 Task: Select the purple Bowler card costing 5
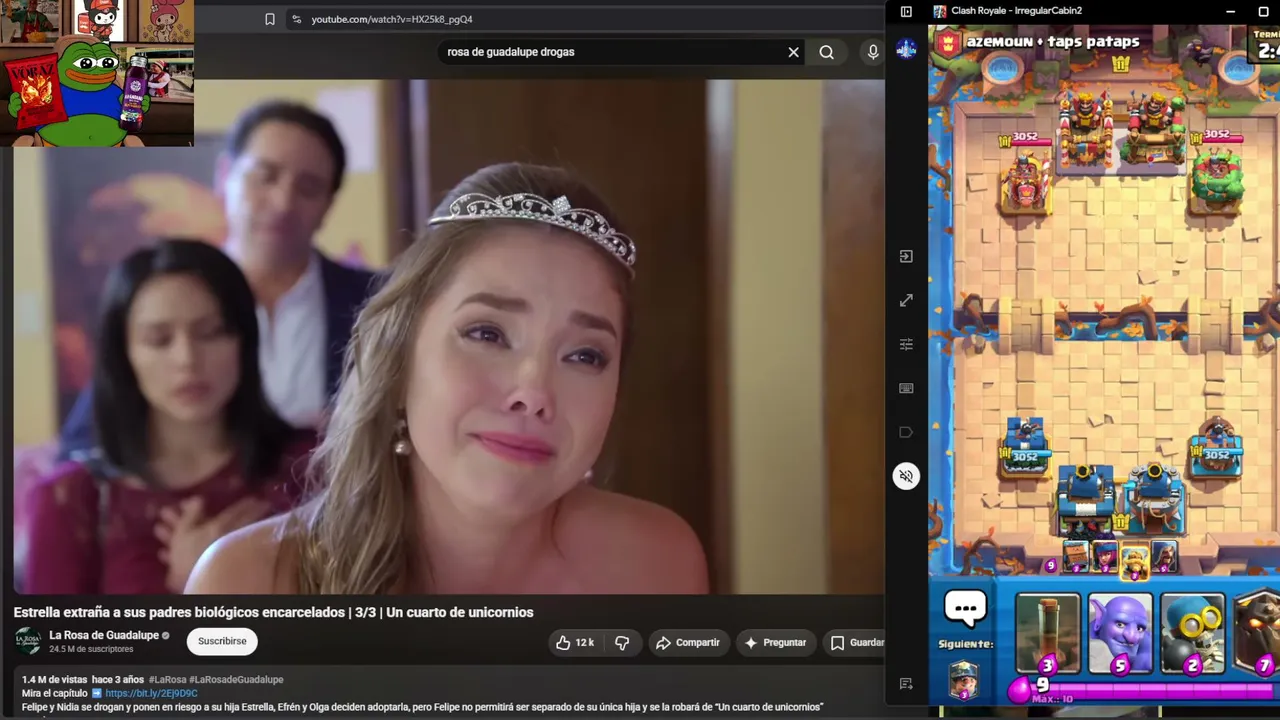(x=1120, y=634)
